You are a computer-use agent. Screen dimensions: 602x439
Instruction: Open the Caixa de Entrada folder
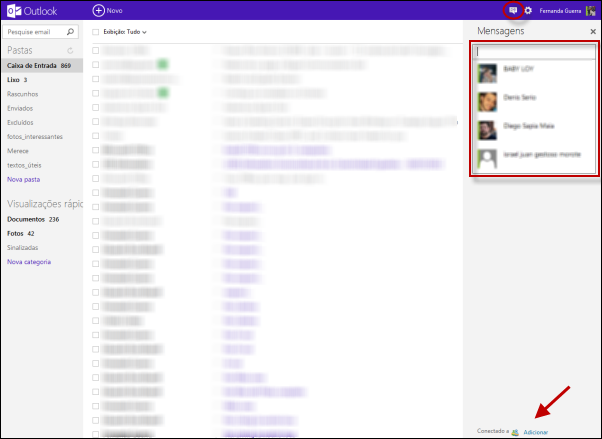click(x=32, y=65)
